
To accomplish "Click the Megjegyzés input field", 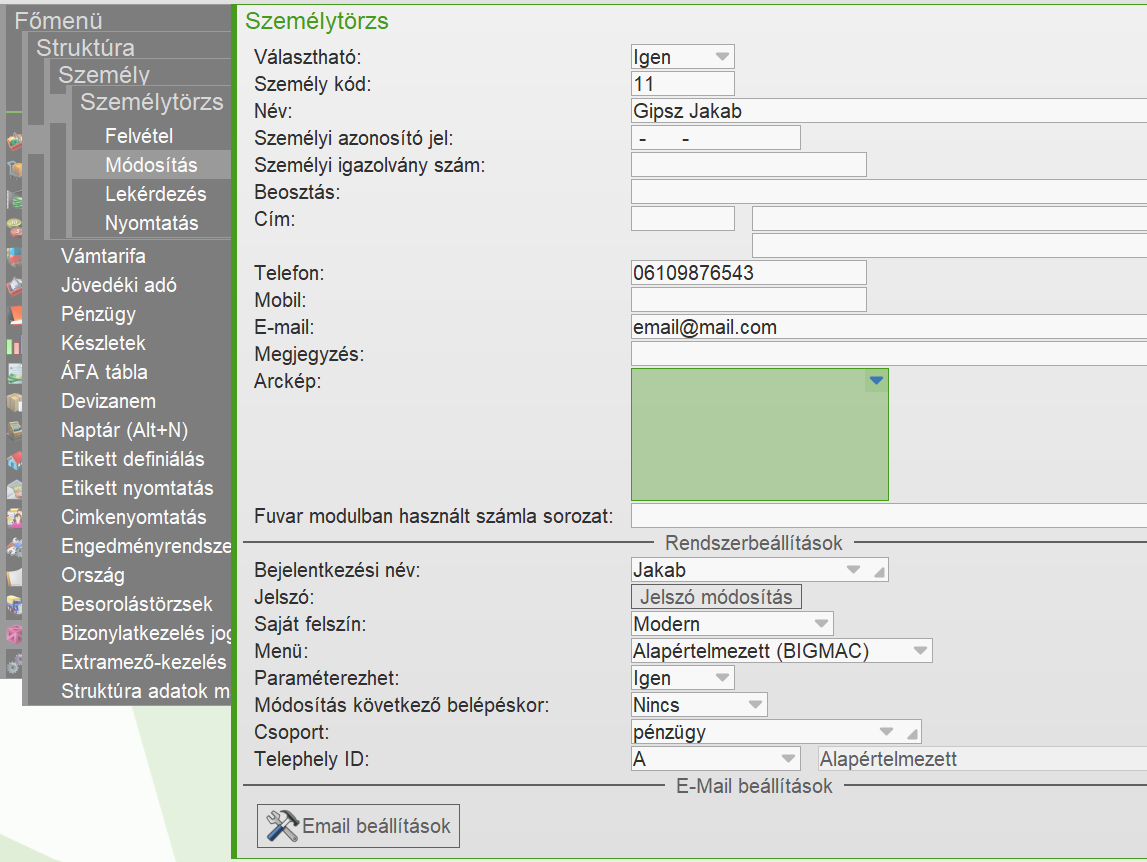I will 889,353.
